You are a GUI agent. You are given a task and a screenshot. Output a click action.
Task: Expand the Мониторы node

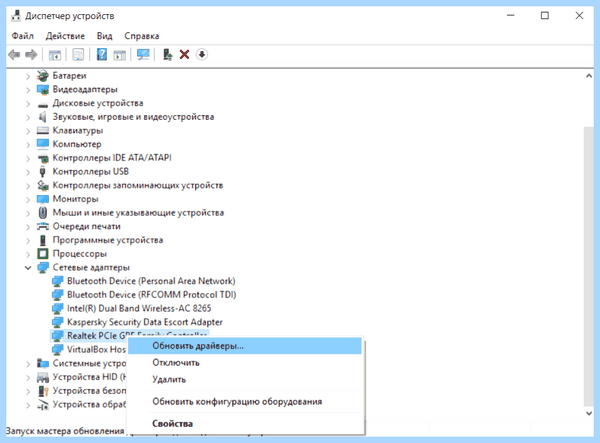click(28, 200)
